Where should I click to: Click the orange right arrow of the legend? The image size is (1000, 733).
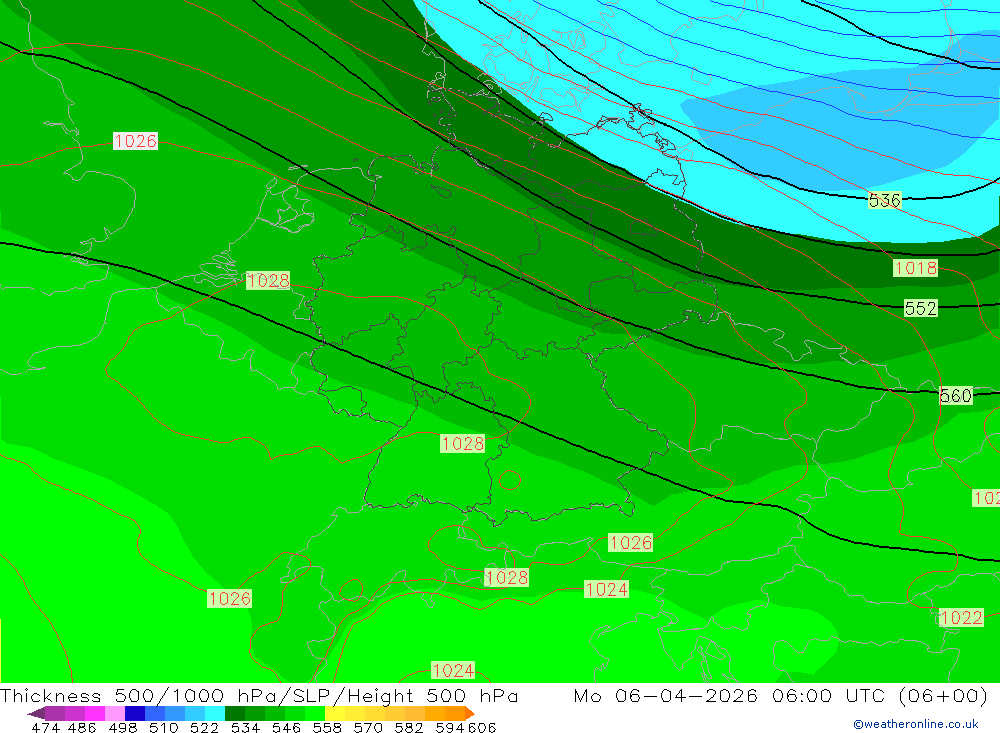(x=470, y=713)
